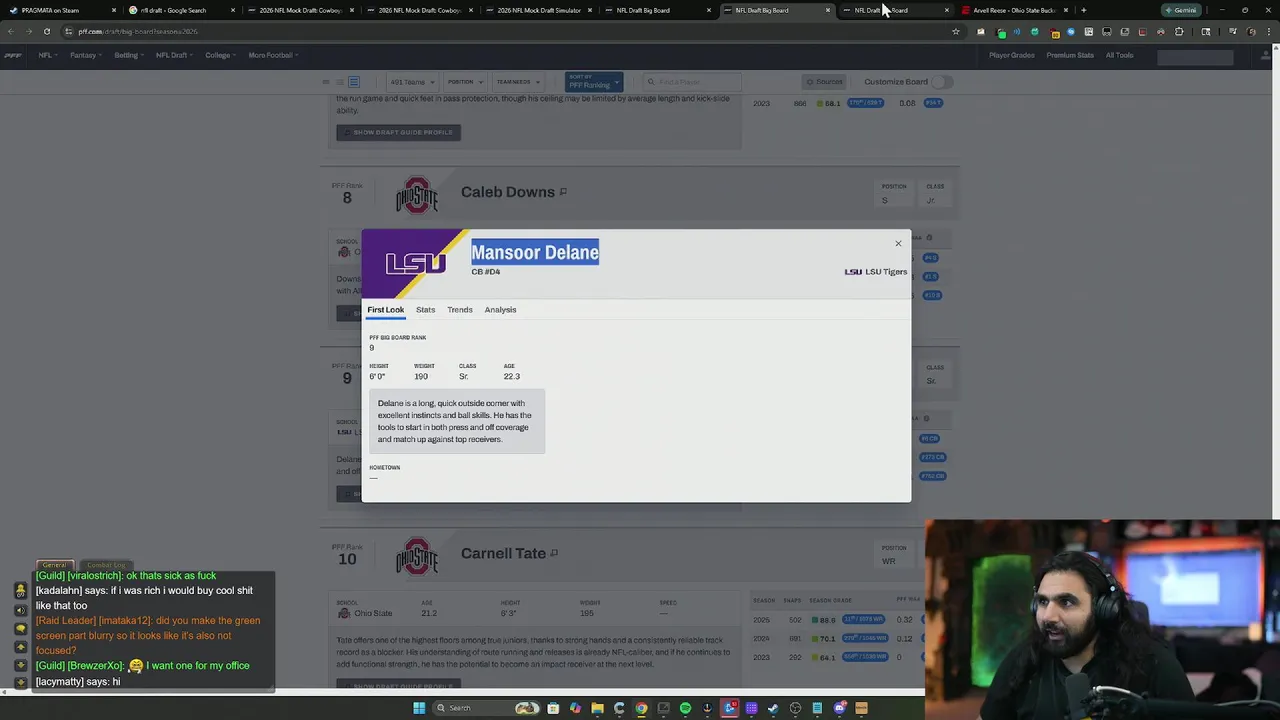This screenshot has height=720, width=1280.
Task: Click the Gemini button in the browser
Action: coord(1180,10)
